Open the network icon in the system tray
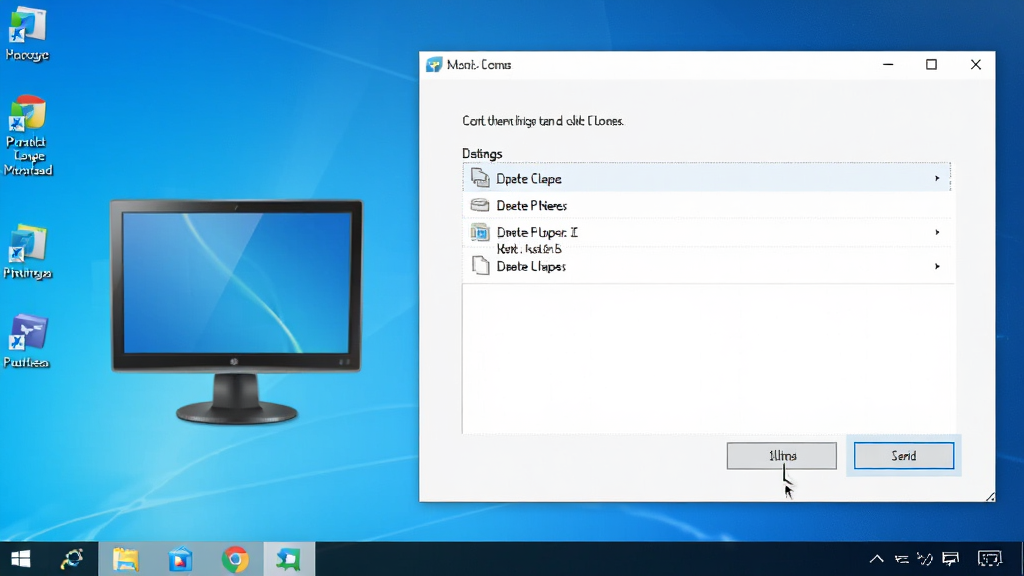1024x576 pixels. (x=902, y=559)
